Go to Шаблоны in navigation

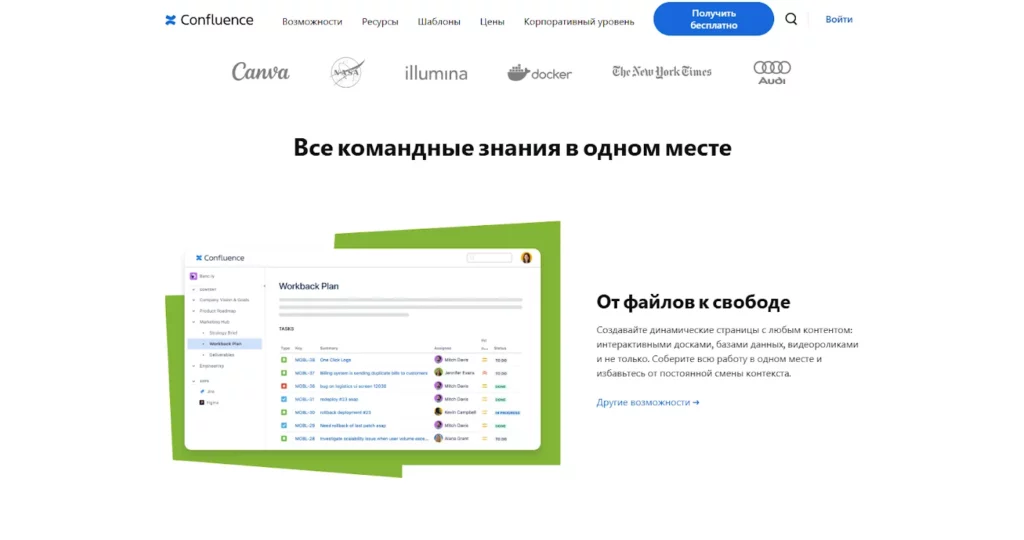click(x=439, y=22)
